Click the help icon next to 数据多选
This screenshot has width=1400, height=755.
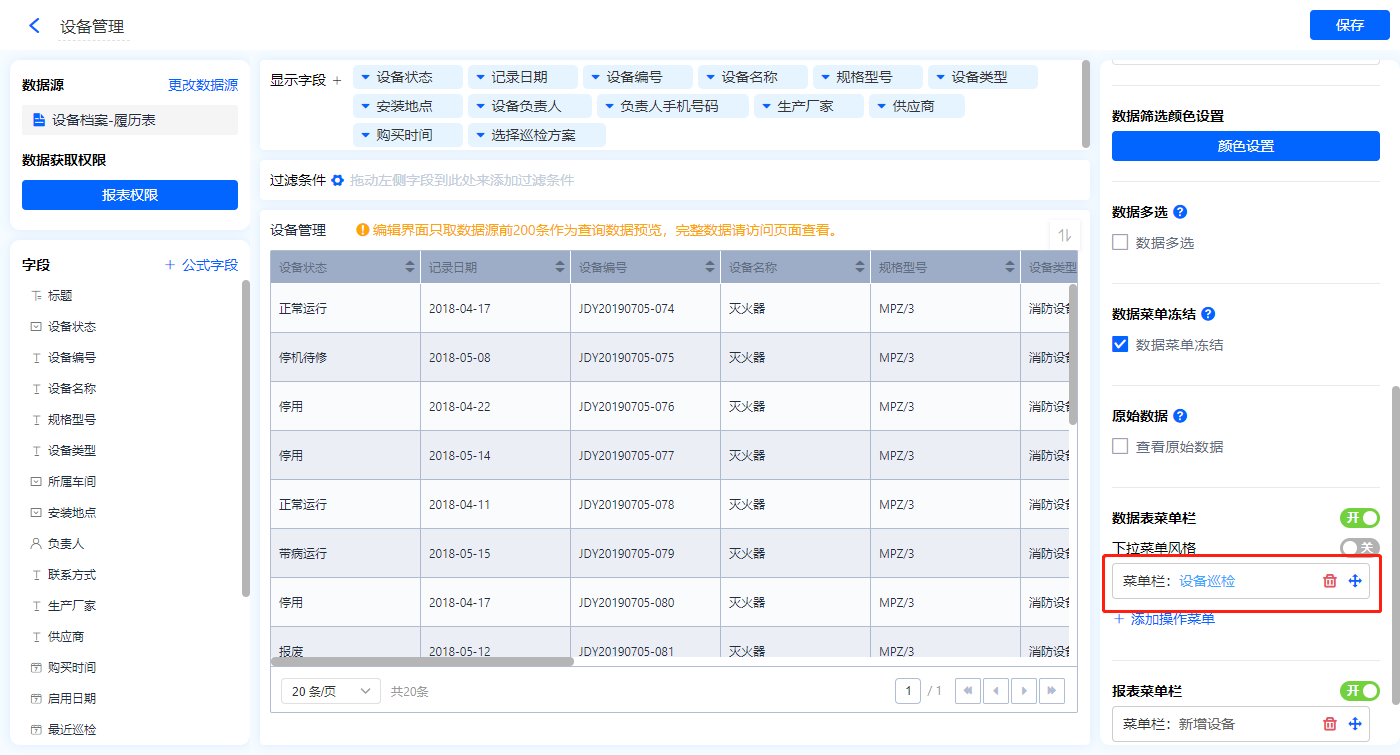1180,212
